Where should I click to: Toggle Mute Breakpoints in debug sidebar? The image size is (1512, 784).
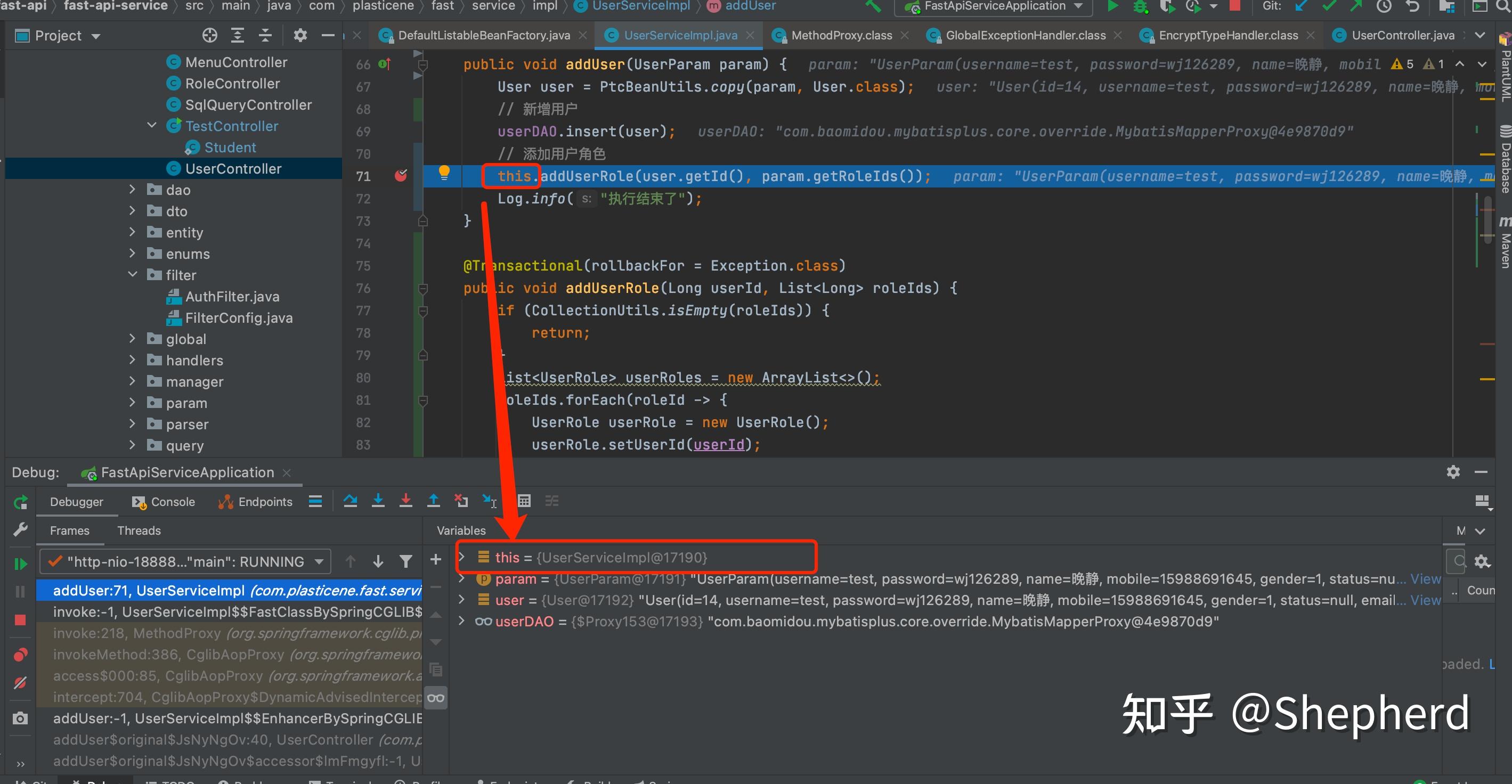pyautogui.click(x=20, y=682)
